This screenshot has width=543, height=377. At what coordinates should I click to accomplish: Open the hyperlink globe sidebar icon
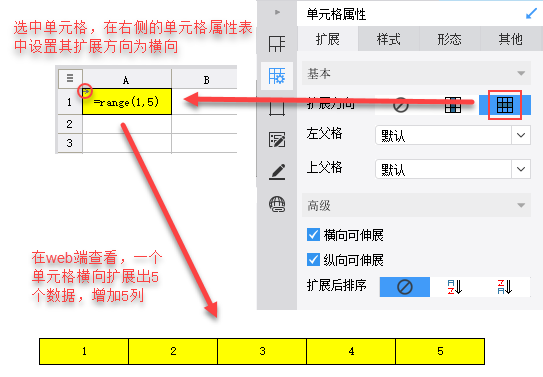click(277, 204)
